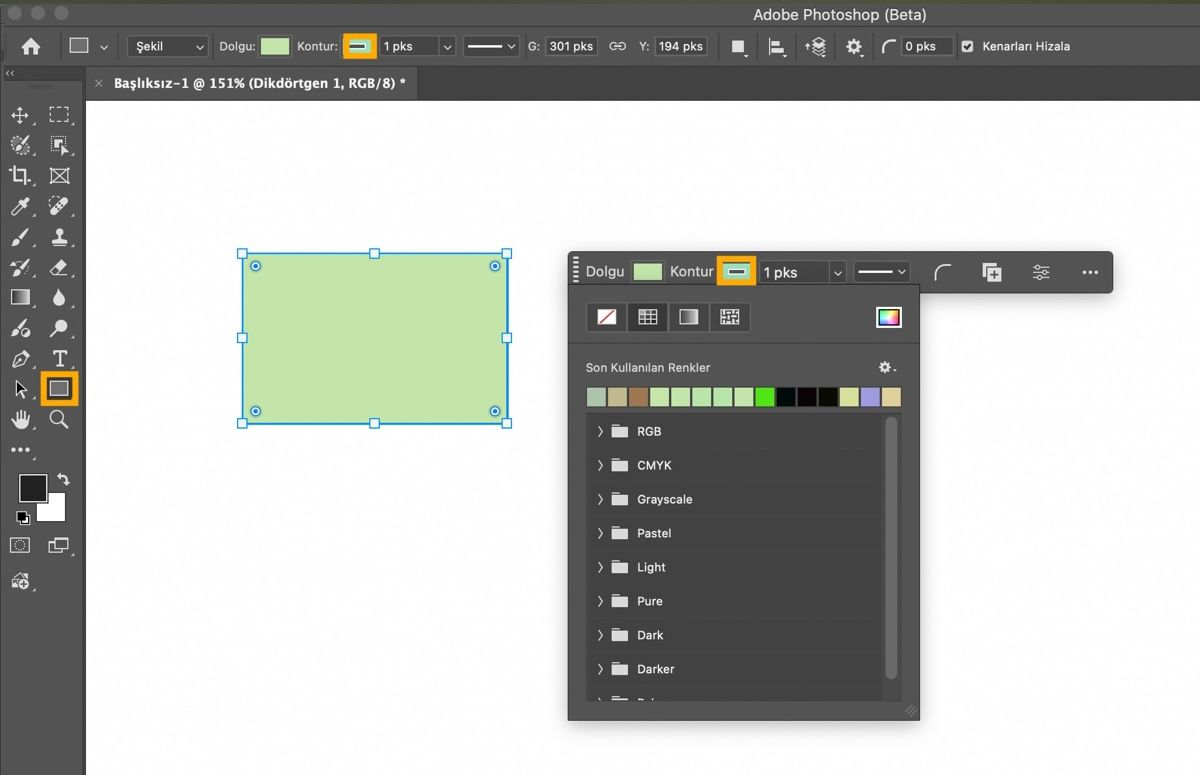Choose the no-color stroke option
Viewport: 1200px width, 775px height.
[607, 318]
